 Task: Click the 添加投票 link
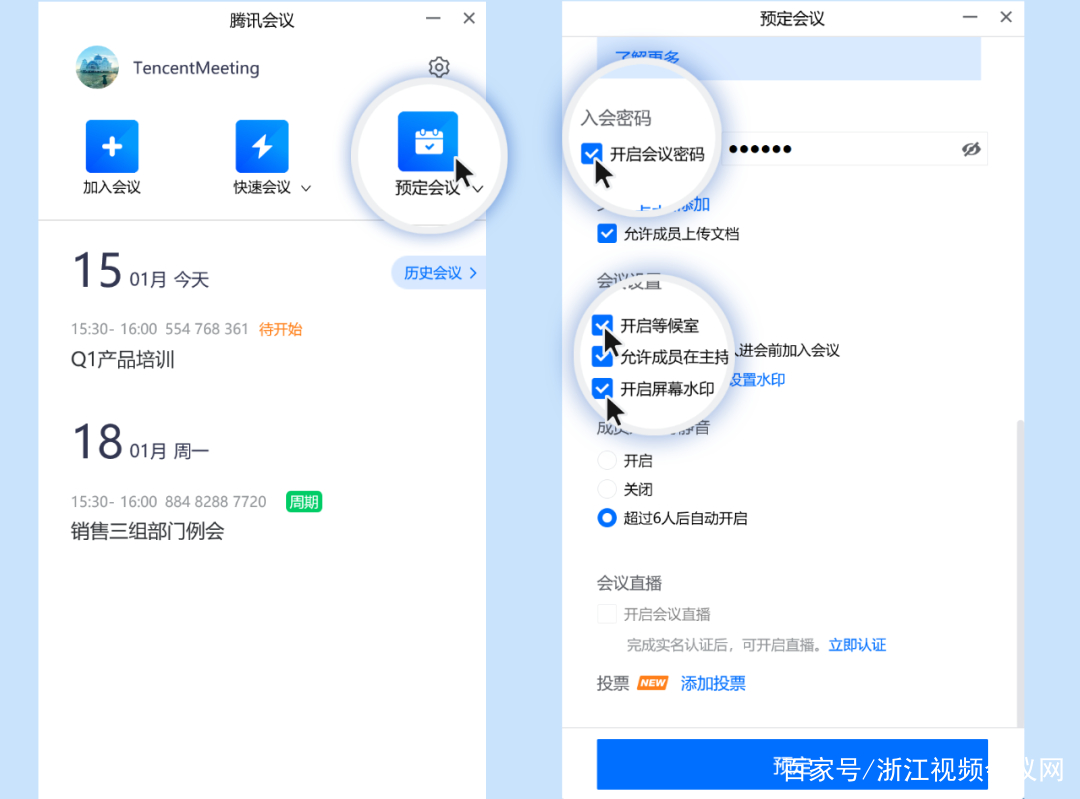[x=713, y=683]
